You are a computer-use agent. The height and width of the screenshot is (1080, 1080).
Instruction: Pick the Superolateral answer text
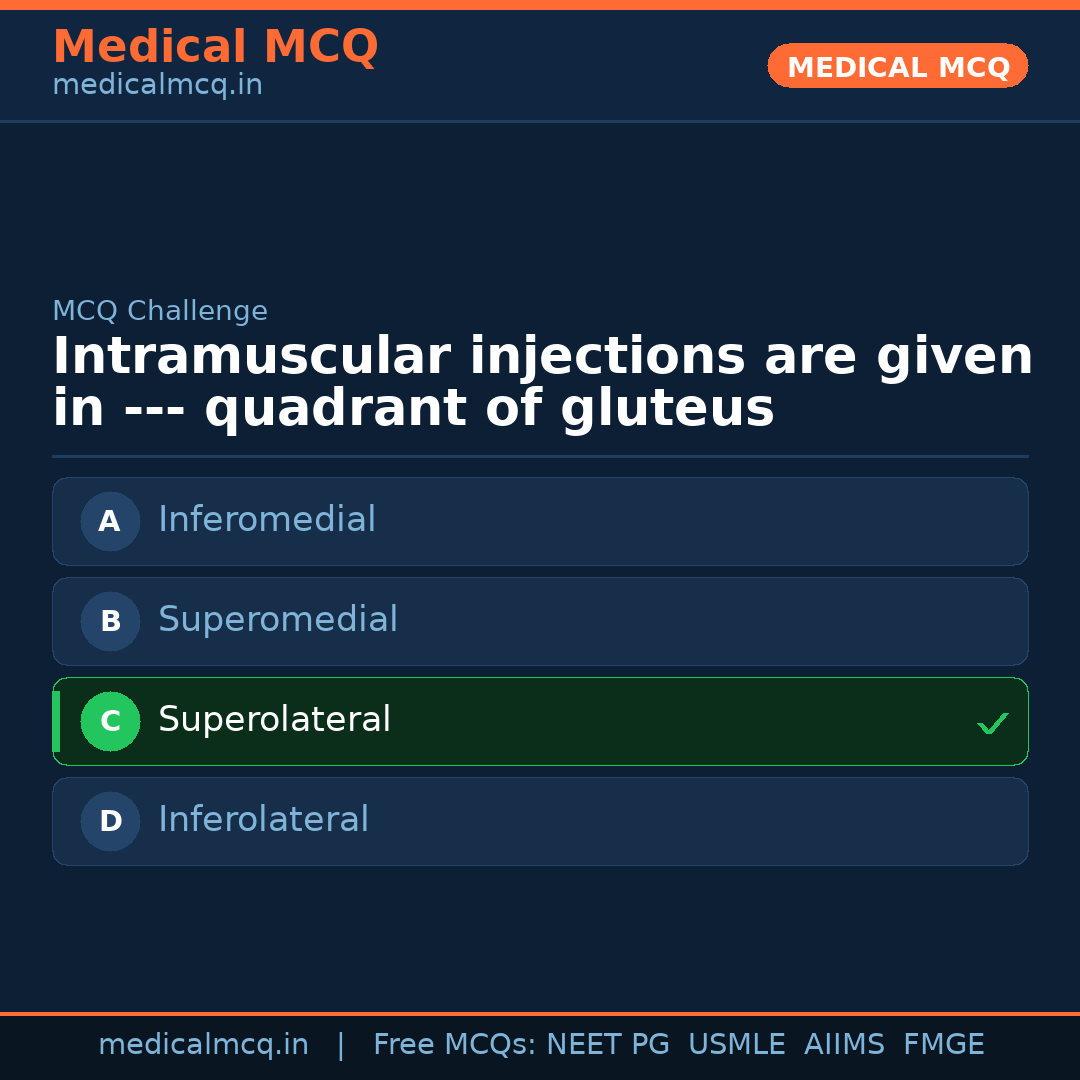(274, 720)
